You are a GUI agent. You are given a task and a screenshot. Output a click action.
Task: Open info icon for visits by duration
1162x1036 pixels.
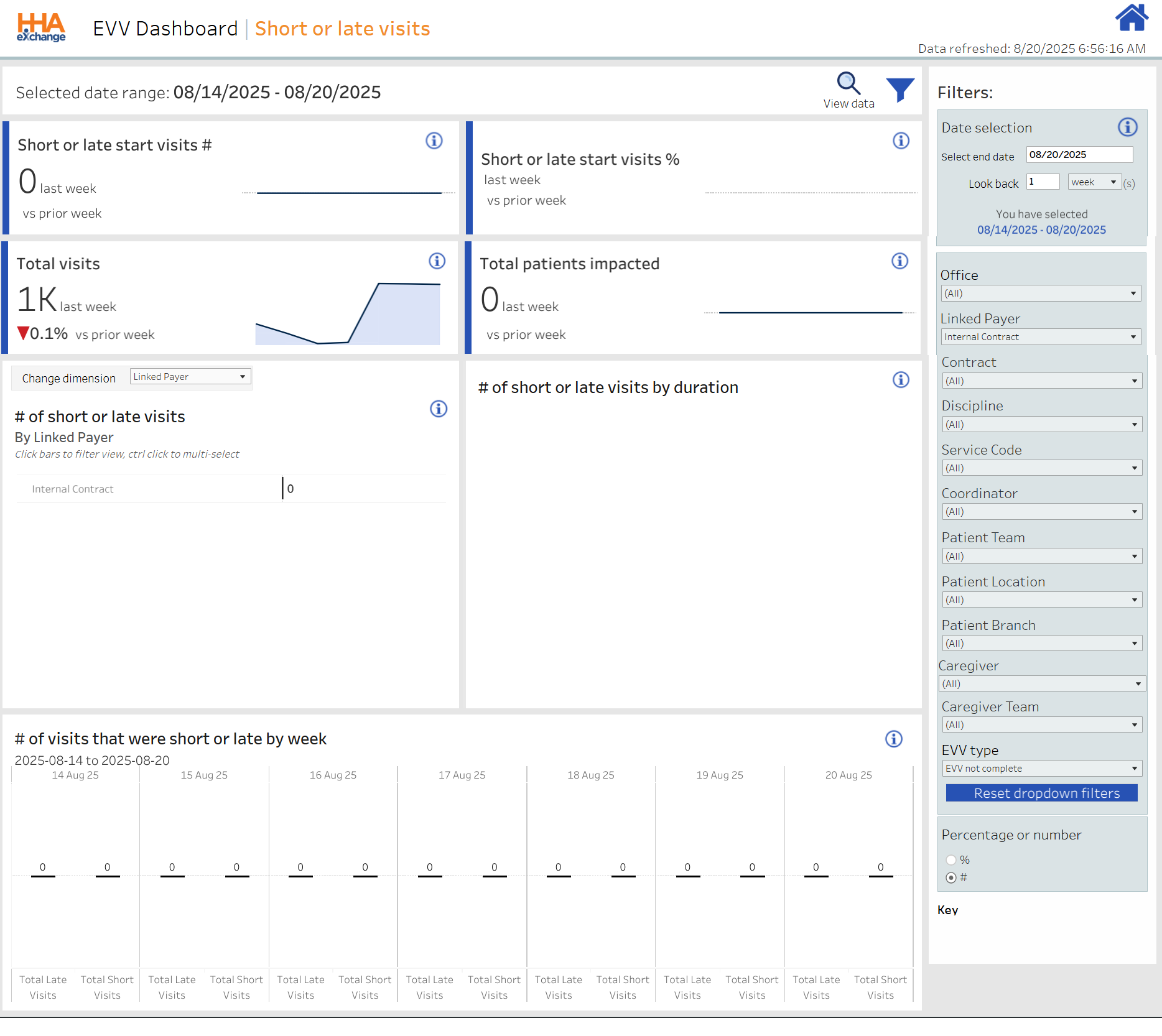click(x=900, y=380)
